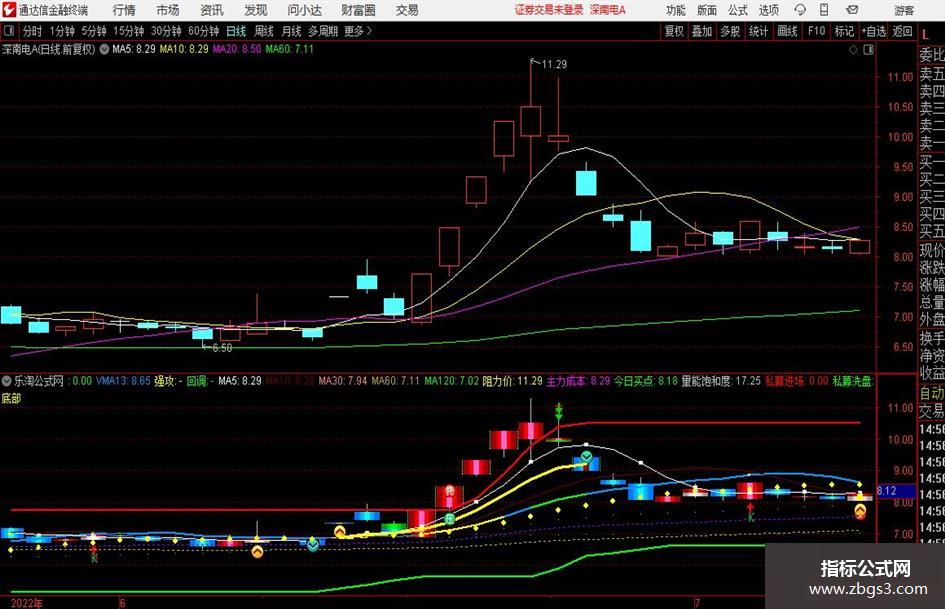Screen dimensions: 945x609
Task: Toggle the left sidebar panel icon
Action: [8, 31]
